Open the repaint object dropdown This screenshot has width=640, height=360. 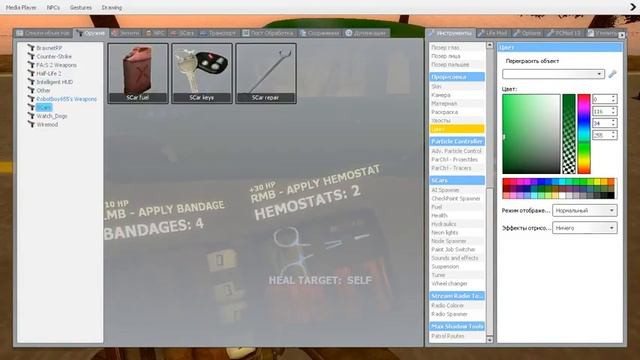(x=553, y=74)
